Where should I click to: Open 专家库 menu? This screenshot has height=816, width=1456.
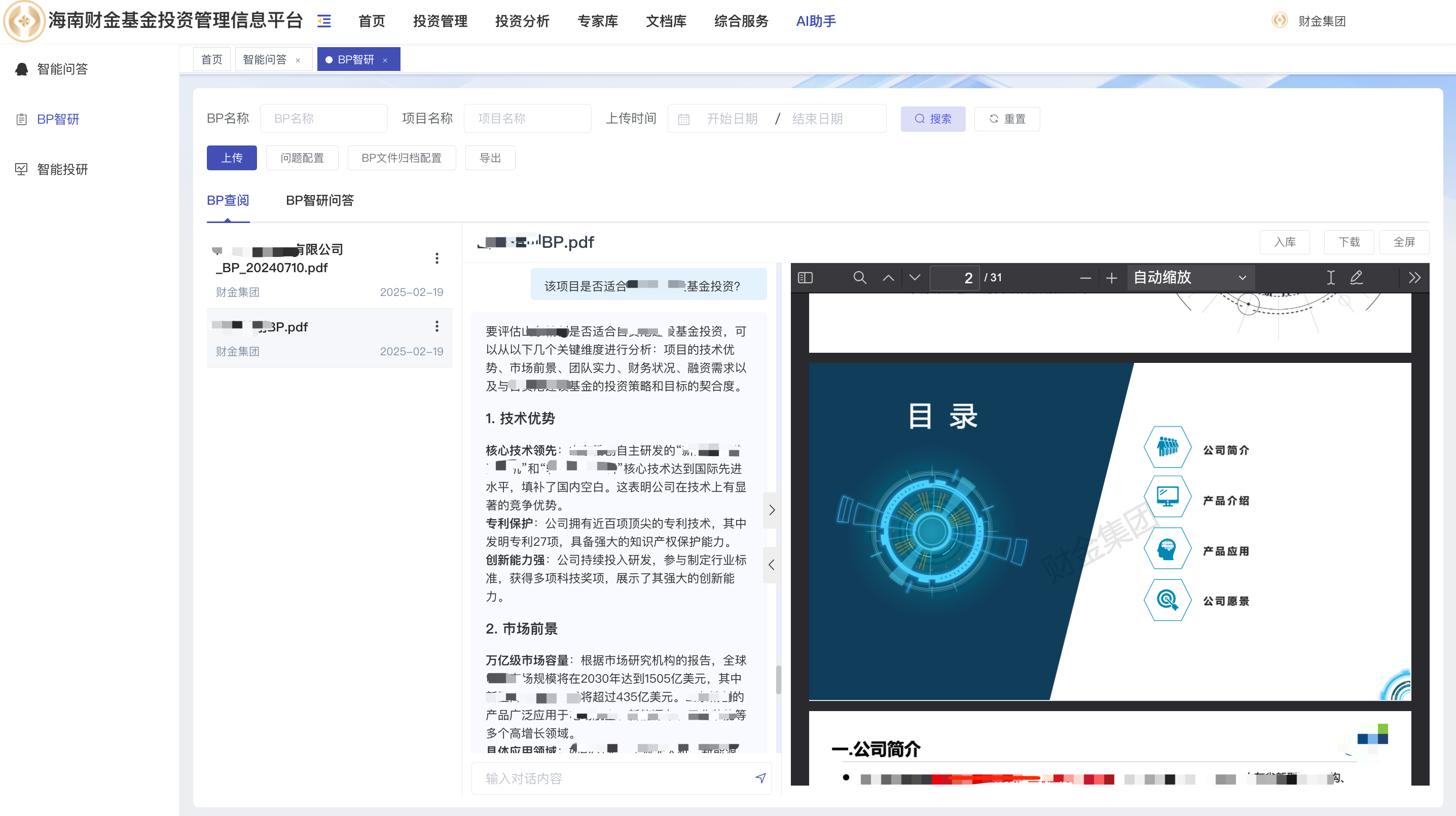[597, 21]
